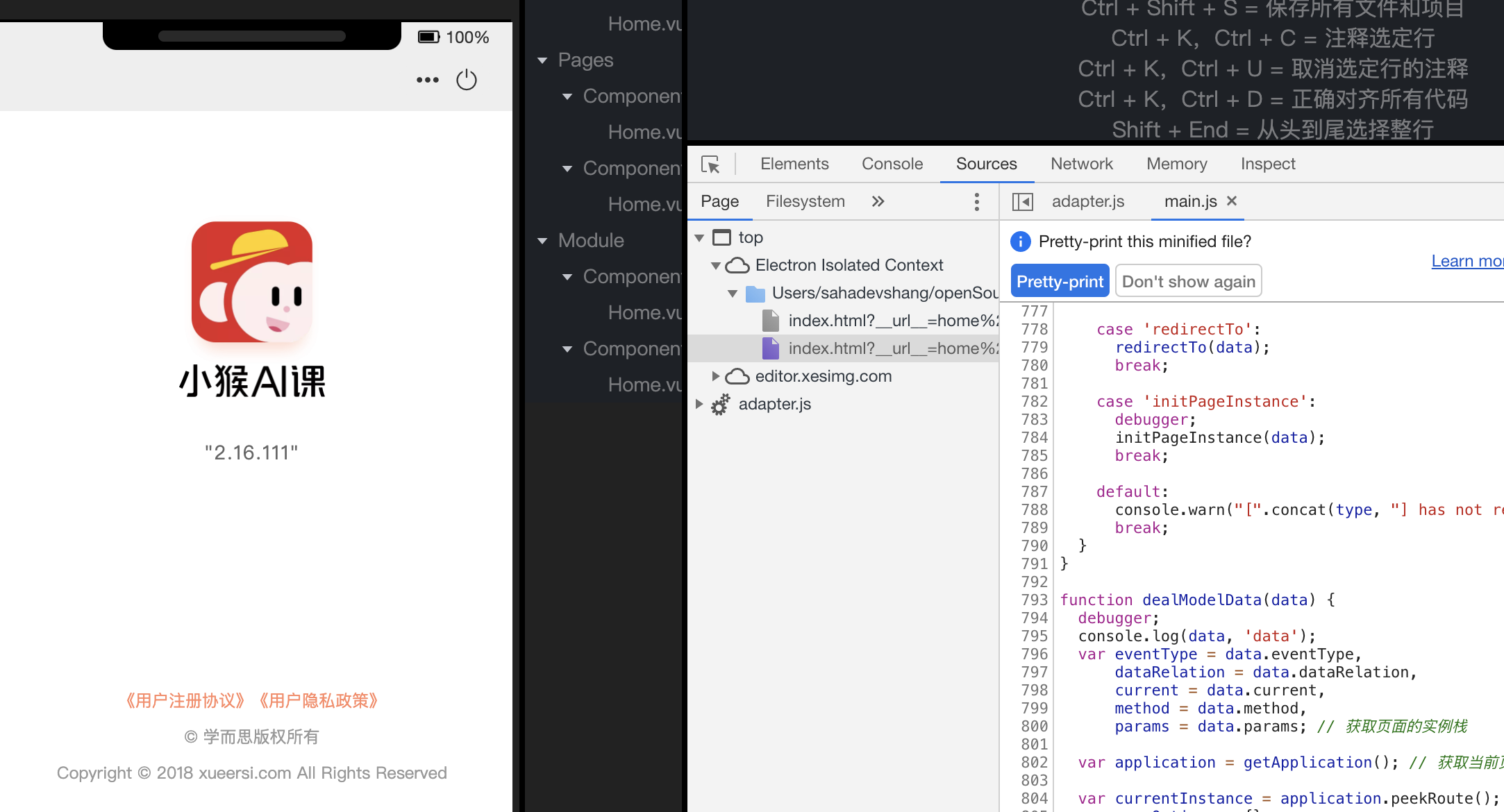Click the simulator power button icon
Image resolution: width=1504 pixels, height=812 pixels.
[x=467, y=80]
